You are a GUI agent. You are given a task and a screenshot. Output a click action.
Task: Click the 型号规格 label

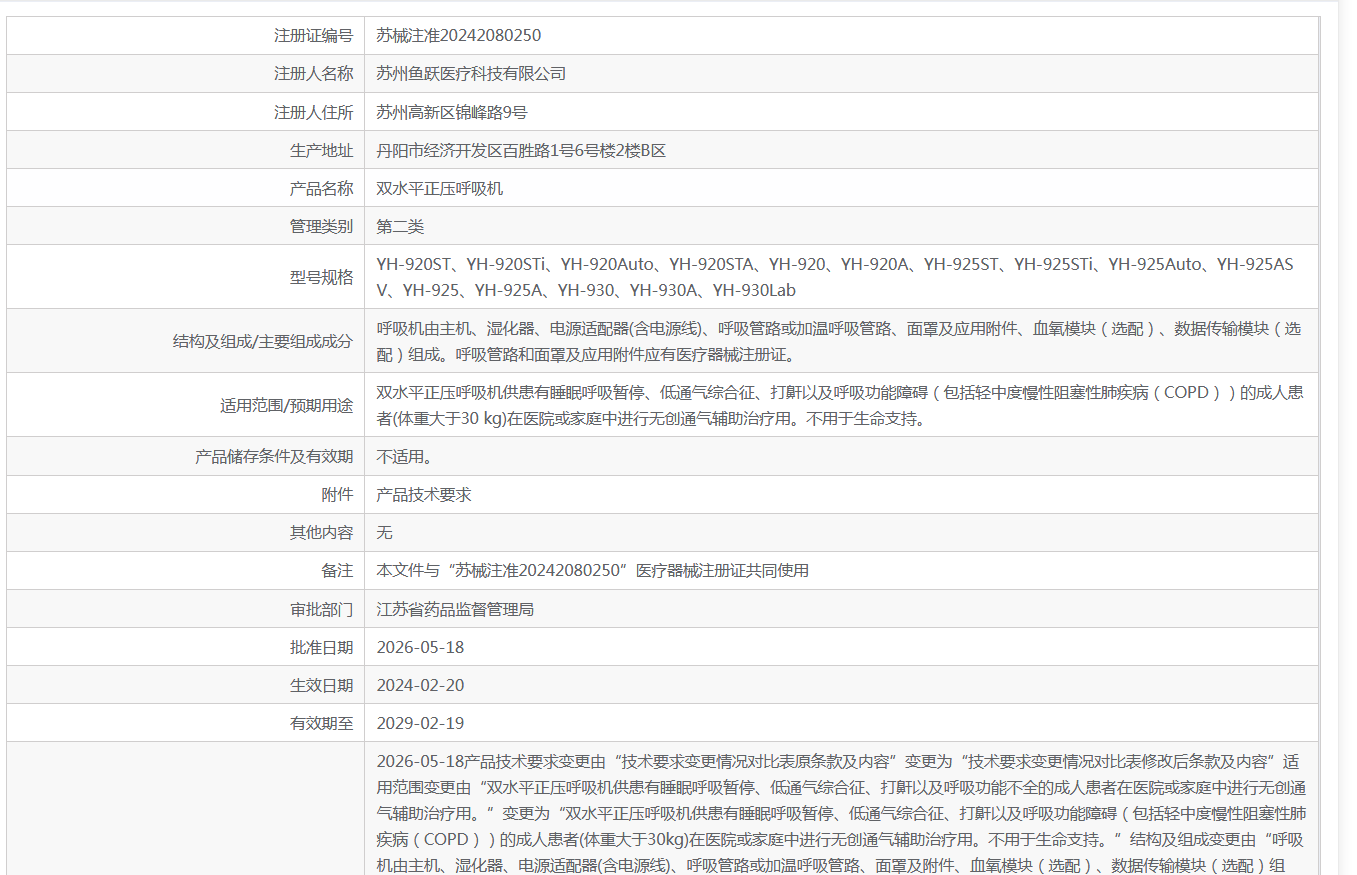click(x=321, y=277)
